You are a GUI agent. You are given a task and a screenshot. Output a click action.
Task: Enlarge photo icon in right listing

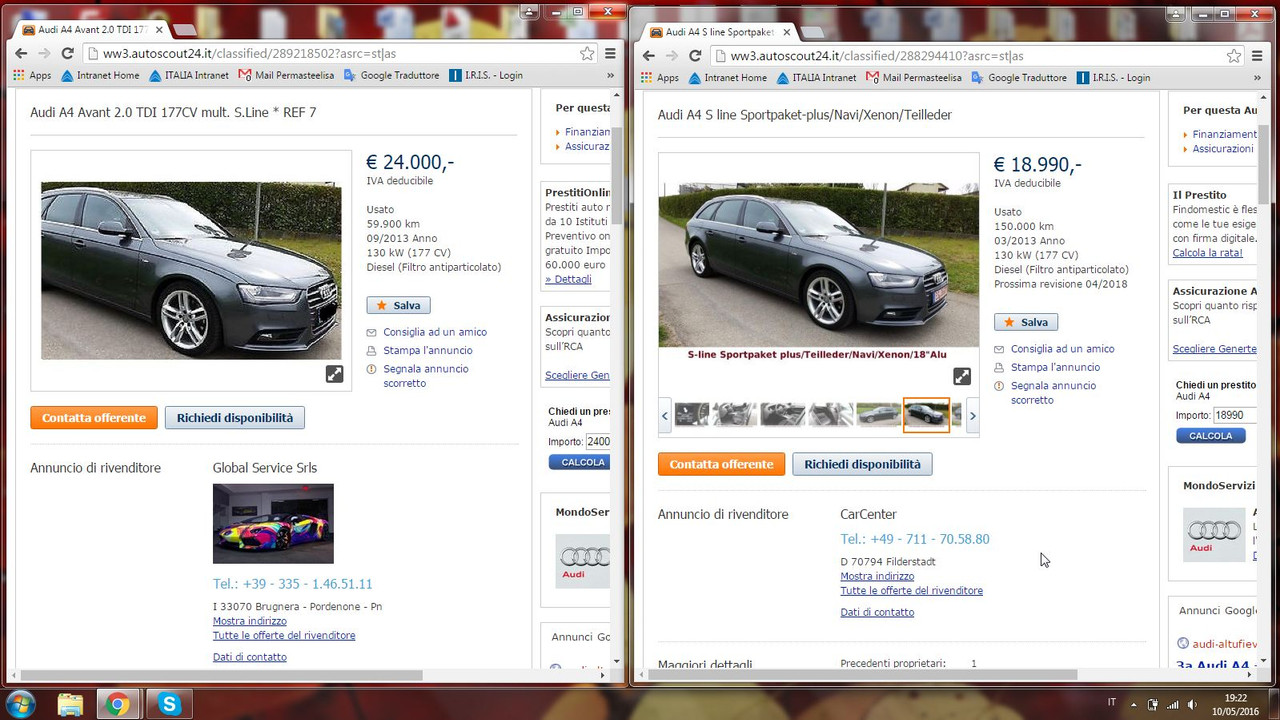pos(961,376)
